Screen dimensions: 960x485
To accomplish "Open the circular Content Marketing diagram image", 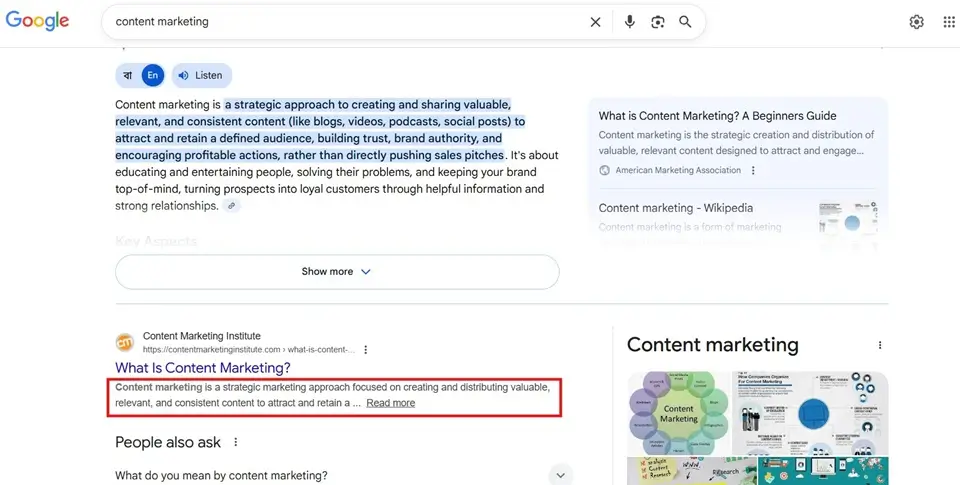I will [x=679, y=413].
